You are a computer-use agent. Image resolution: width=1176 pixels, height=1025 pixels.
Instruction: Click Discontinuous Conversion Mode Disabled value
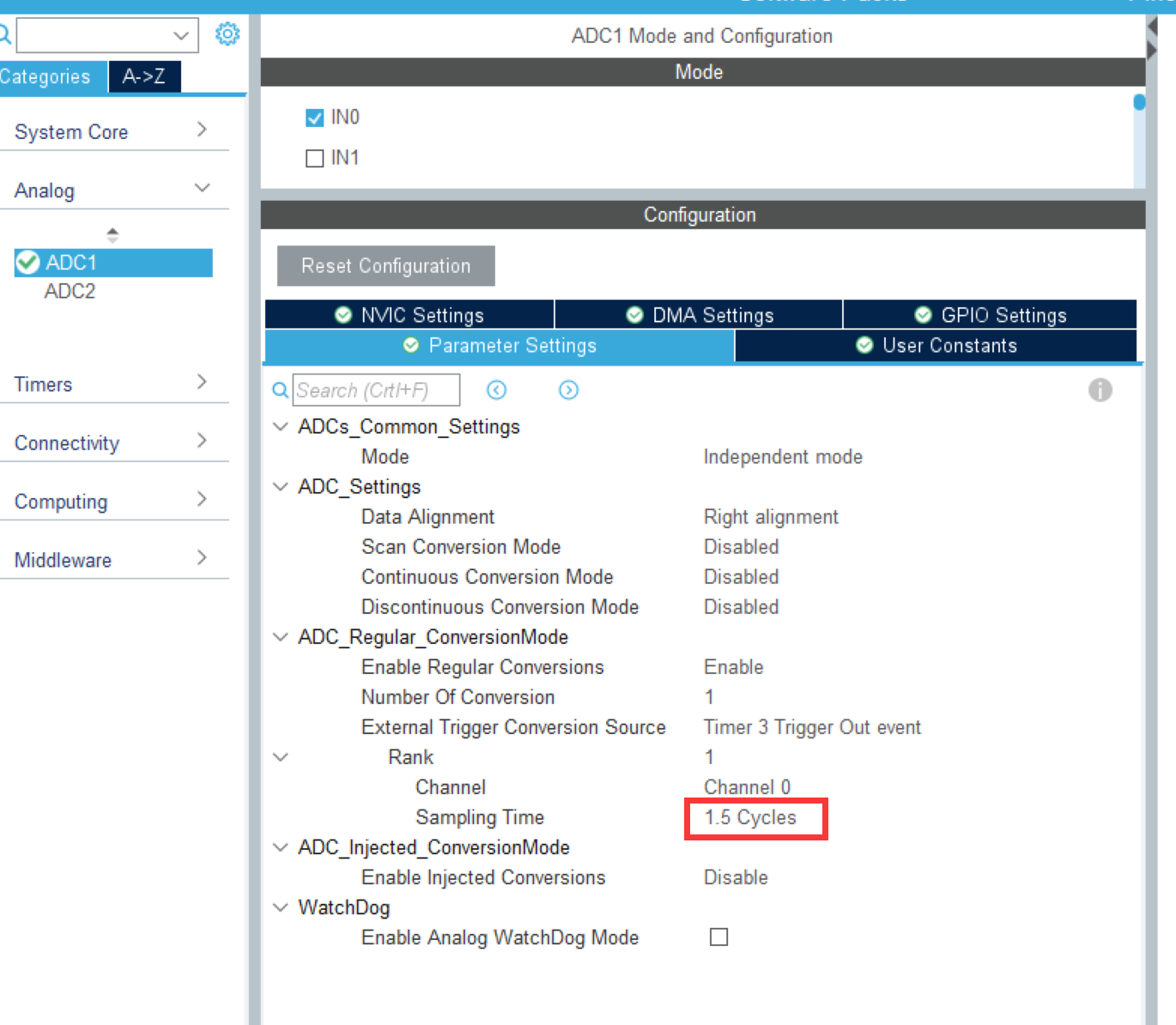[x=742, y=607]
